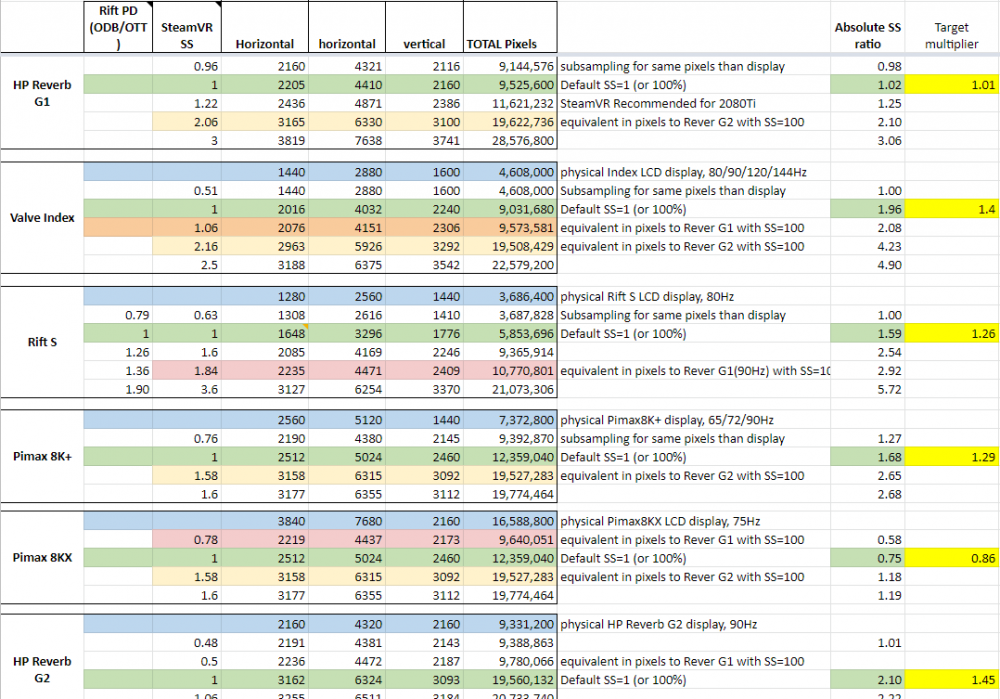1000x699 pixels.
Task: Click the pink SteamVR SS cell '1.84'
Action: pos(187,371)
